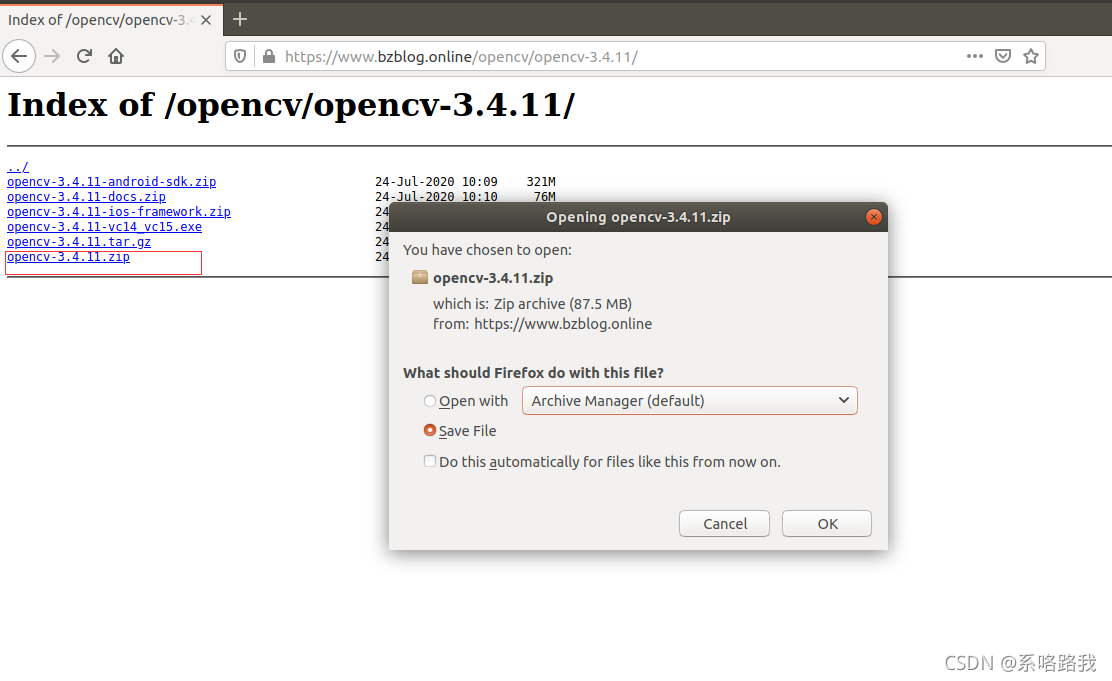
Task: Select the Save File radio button
Action: [430, 431]
